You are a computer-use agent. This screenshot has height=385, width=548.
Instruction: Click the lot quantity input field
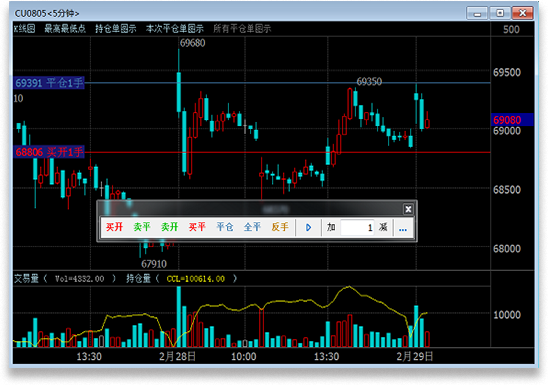(x=357, y=228)
